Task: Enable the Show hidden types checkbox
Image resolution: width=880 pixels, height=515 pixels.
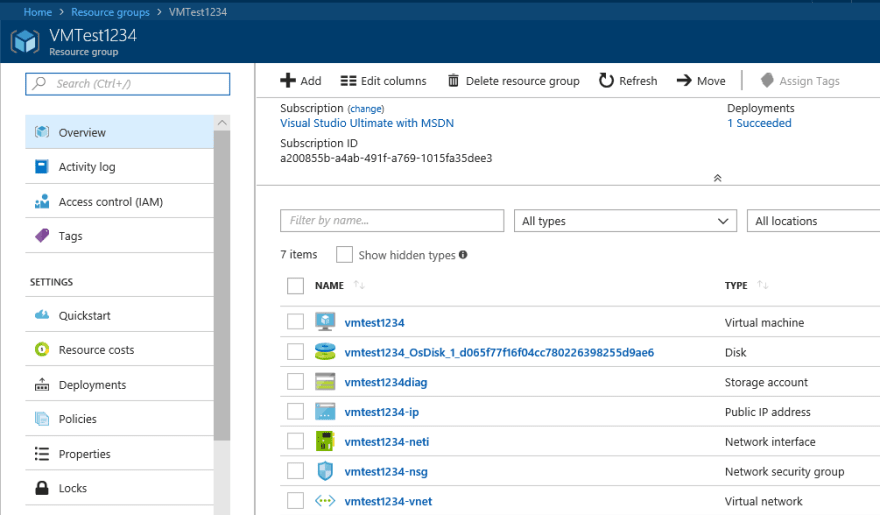Action: (x=344, y=254)
